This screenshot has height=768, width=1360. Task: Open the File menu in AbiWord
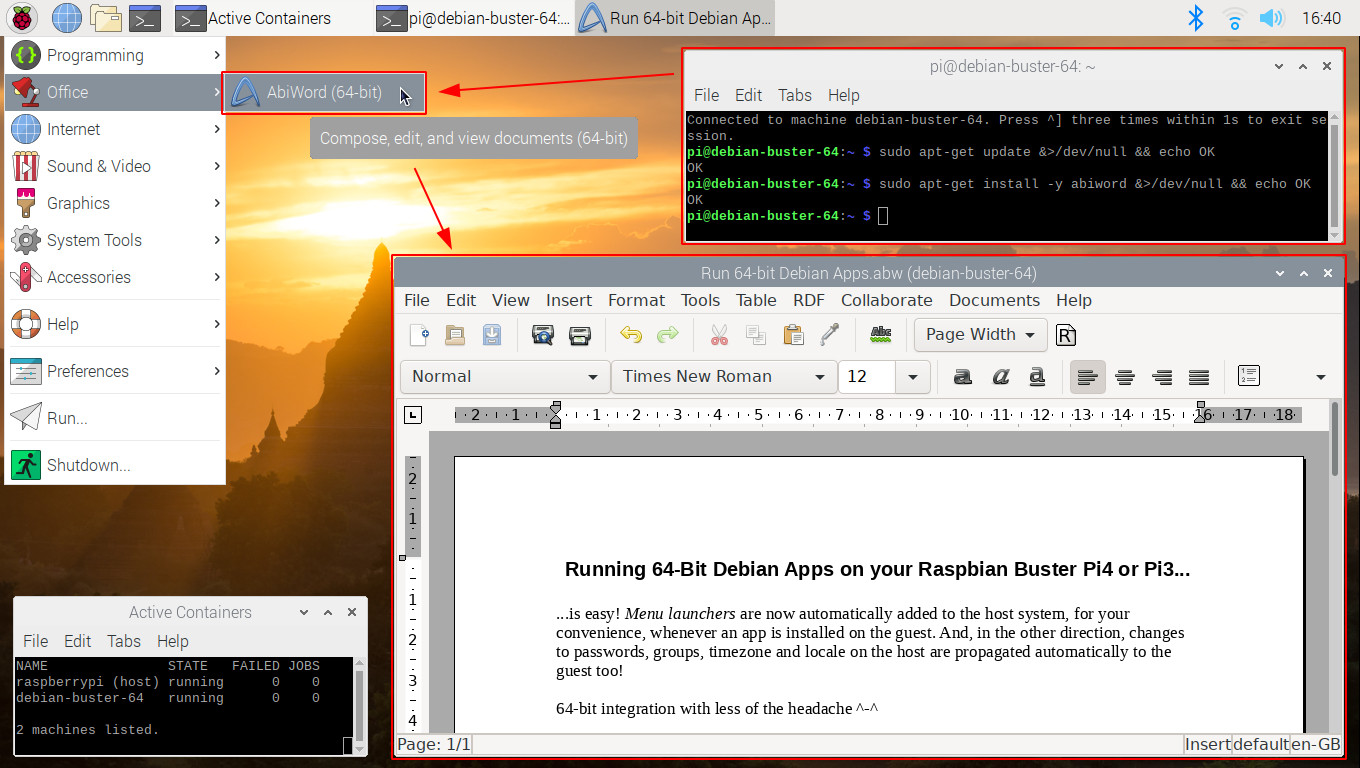coord(417,300)
